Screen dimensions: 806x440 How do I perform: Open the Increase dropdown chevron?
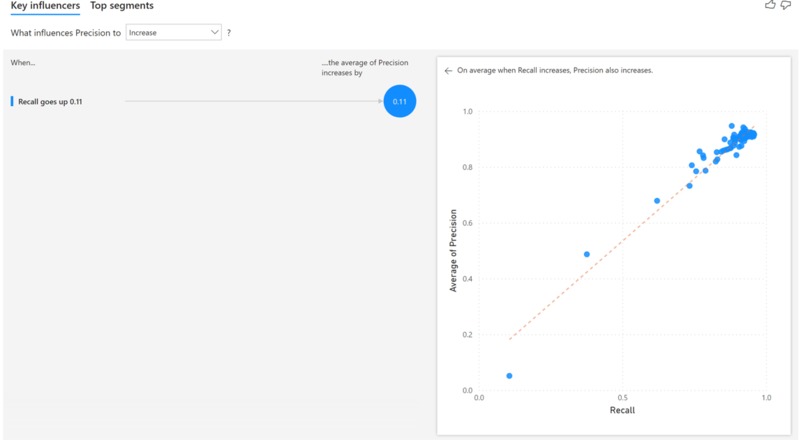point(214,32)
